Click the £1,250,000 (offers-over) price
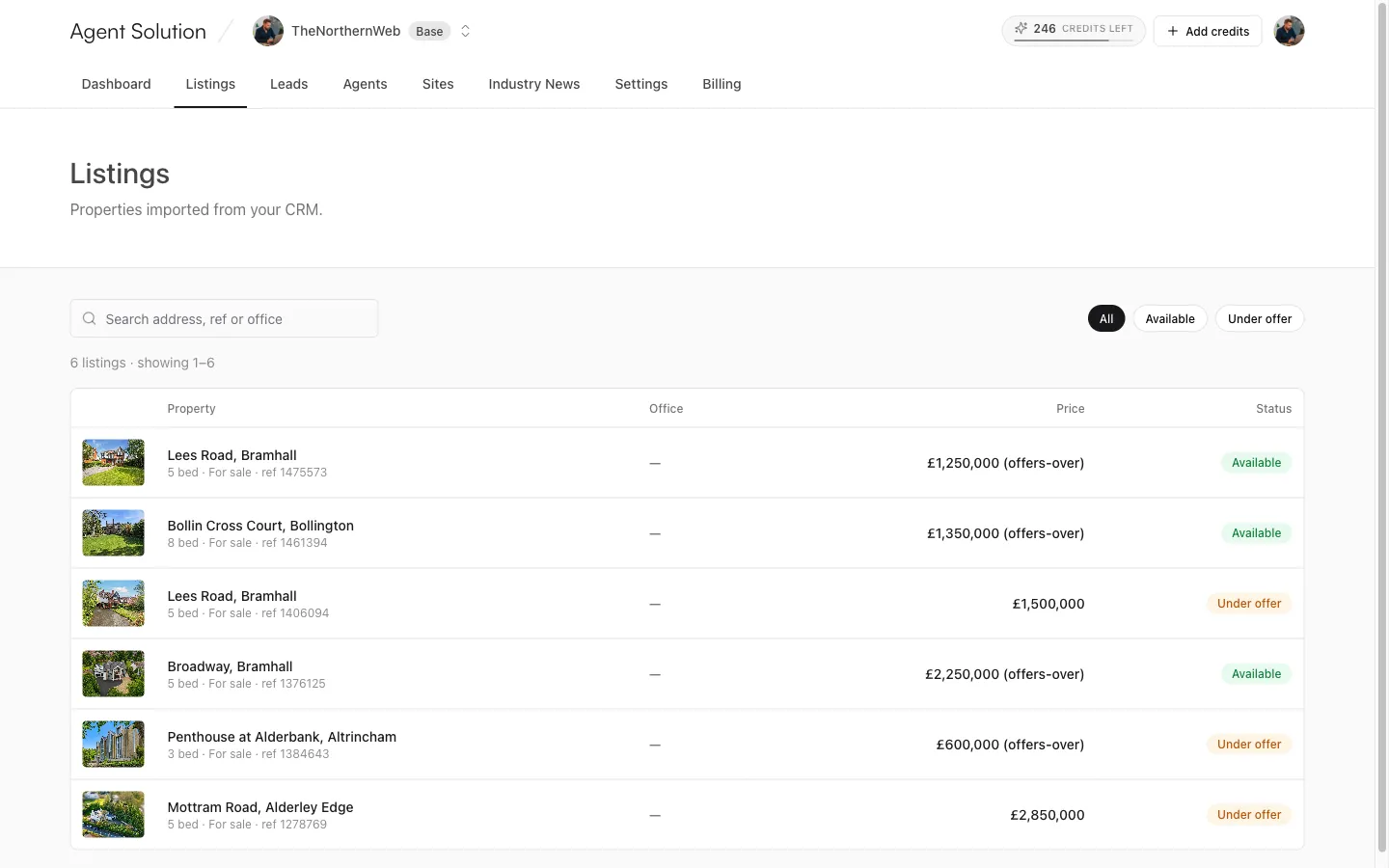 1005,463
